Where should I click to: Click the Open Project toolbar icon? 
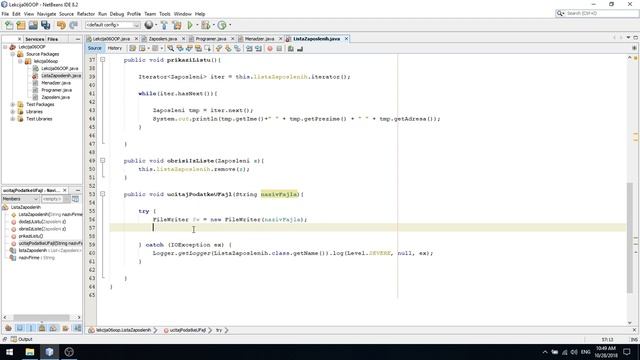click(33, 25)
